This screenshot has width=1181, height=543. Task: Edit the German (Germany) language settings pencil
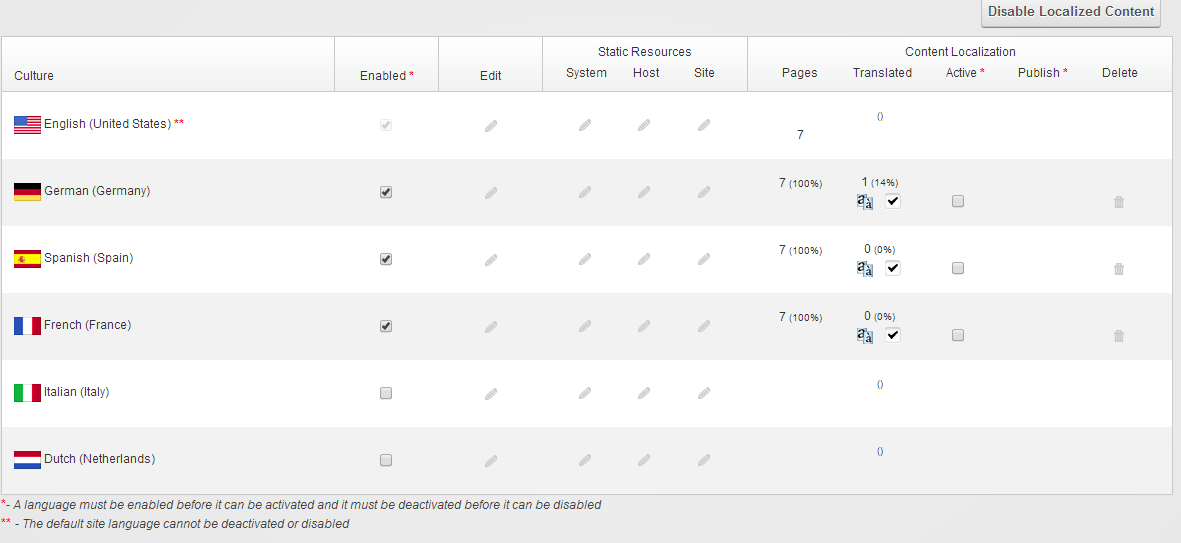(x=491, y=193)
